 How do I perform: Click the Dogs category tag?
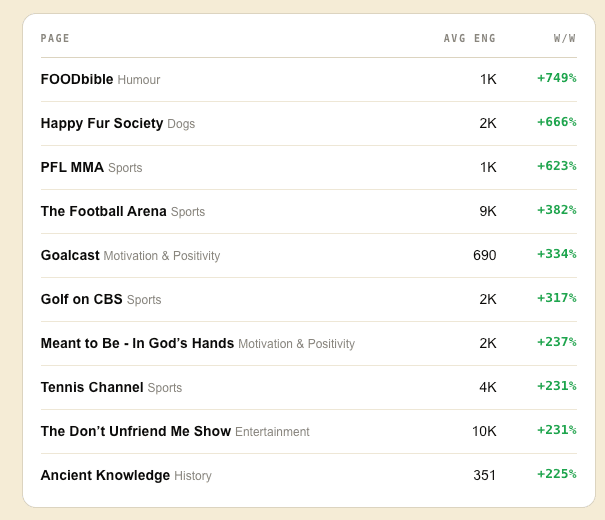coord(181,124)
